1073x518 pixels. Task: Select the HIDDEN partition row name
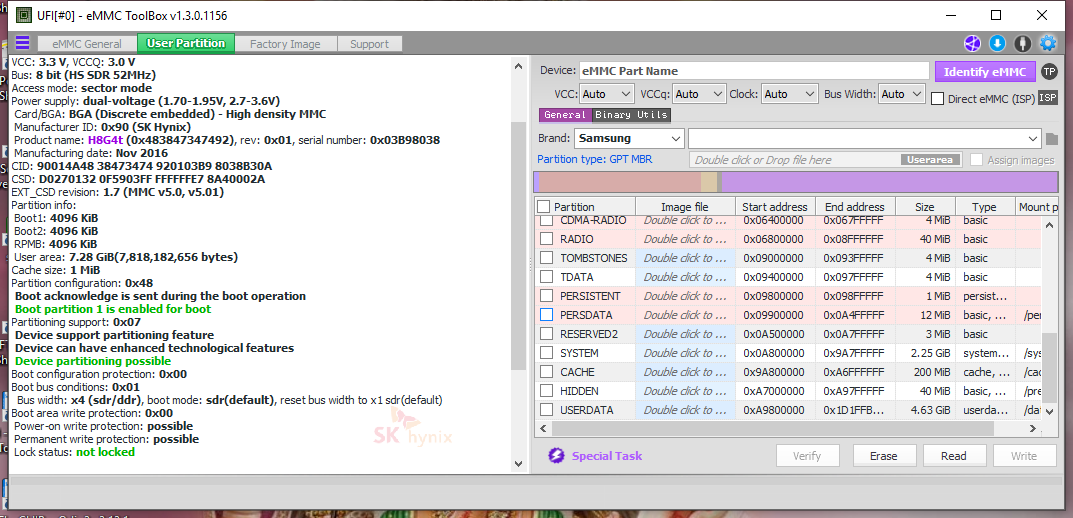[x=579, y=391]
